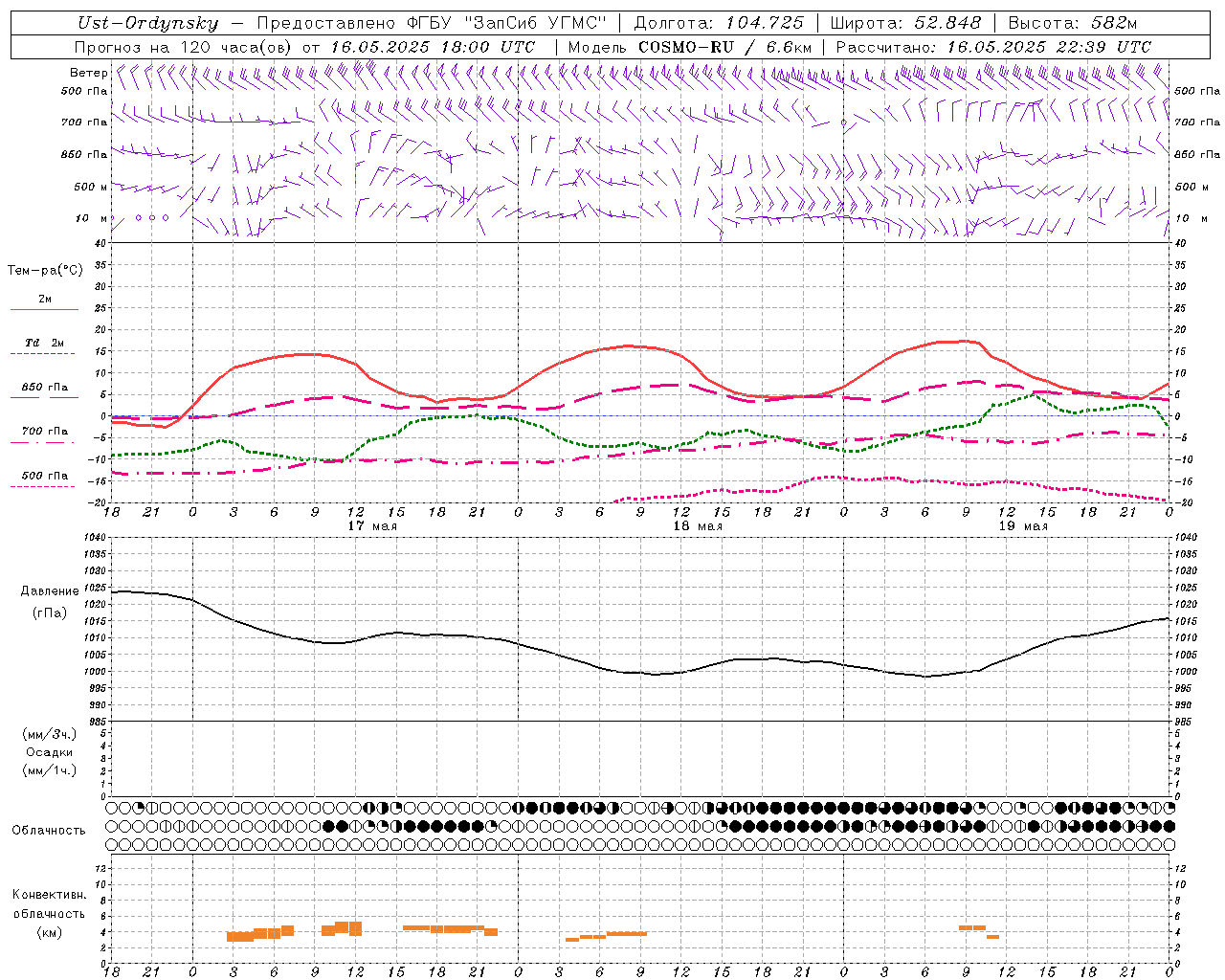Click the 850 гПа temperature legend label

point(45,388)
